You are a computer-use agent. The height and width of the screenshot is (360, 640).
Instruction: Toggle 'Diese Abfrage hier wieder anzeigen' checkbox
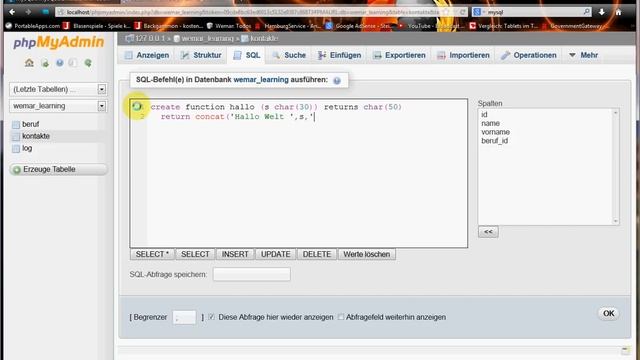pos(212,317)
